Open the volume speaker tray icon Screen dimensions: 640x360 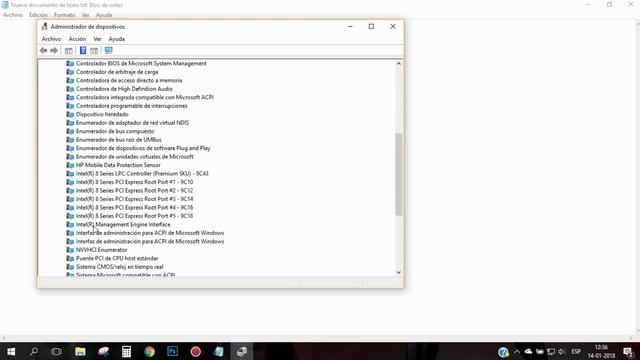click(562, 352)
